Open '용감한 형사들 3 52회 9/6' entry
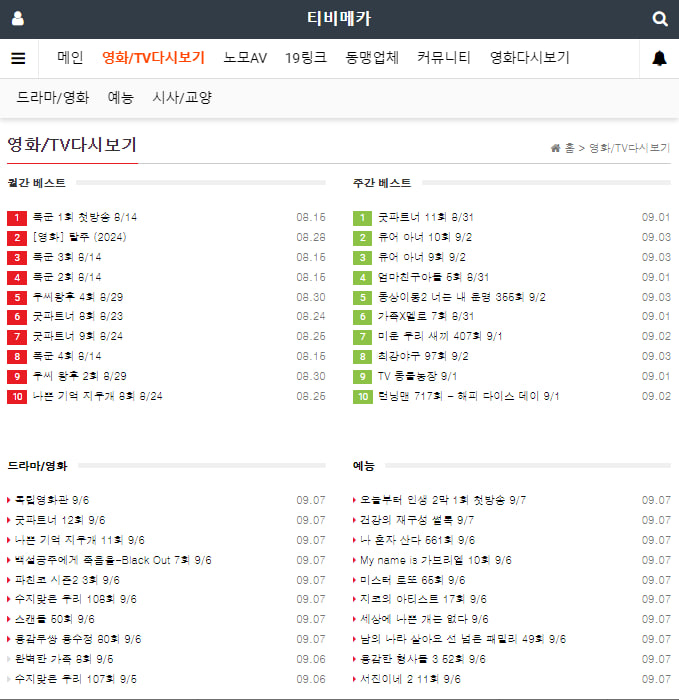Viewport: 679px width, 700px height. pyautogui.click(x=423, y=659)
